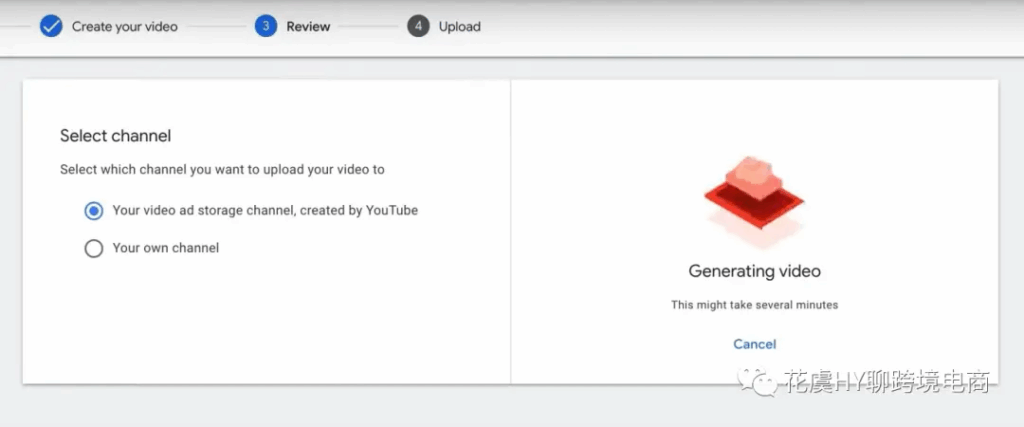Jump to the Upload step label
The height and width of the screenshot is (427, 1024).
tap(459, 26)
